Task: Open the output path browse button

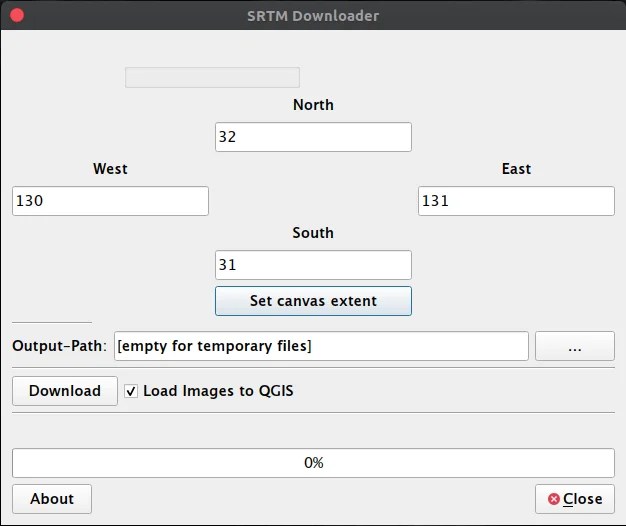Action: pyautogui.click(x=574, y=346)
